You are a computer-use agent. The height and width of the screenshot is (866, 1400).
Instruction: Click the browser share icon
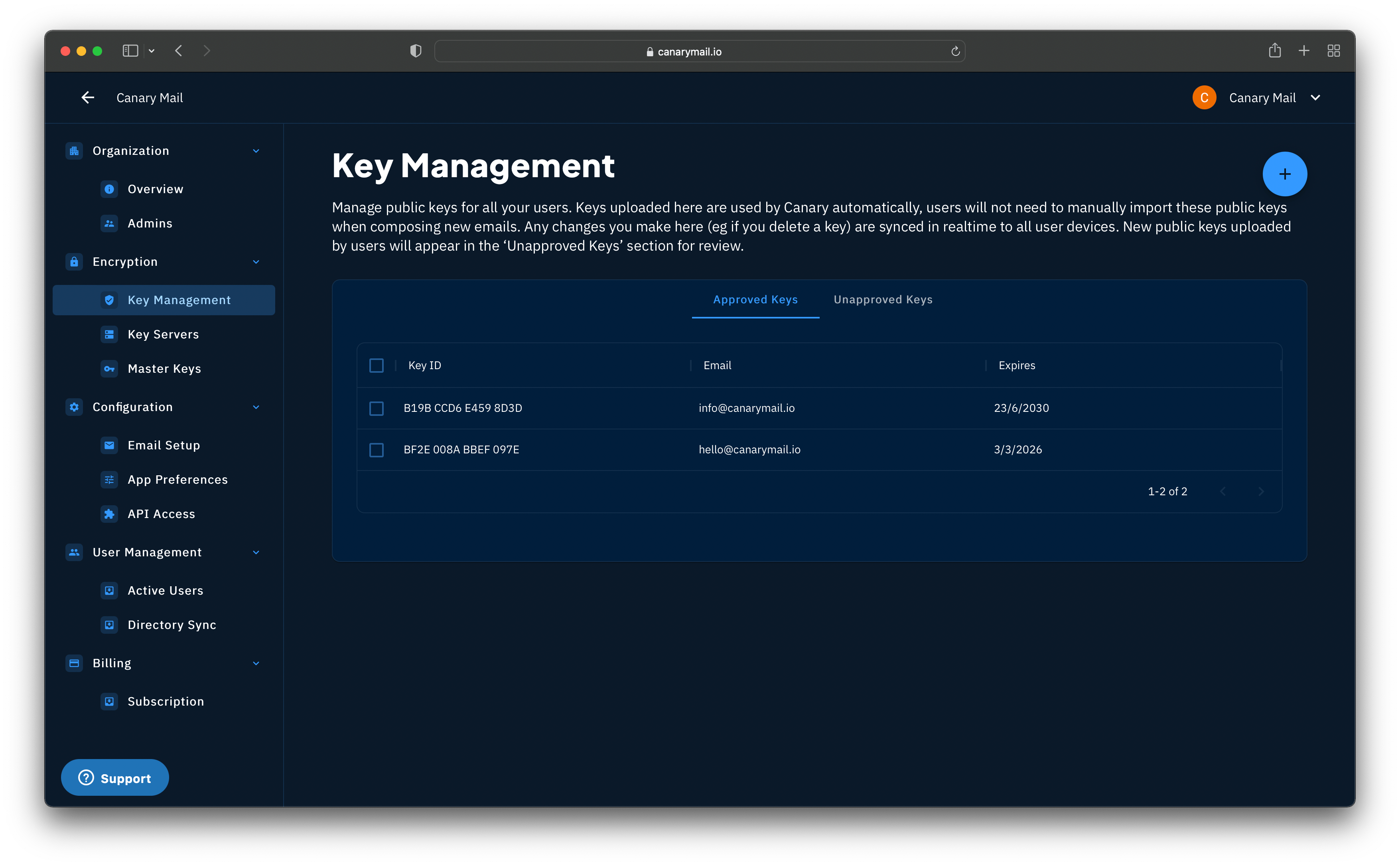click(1275, 50)
